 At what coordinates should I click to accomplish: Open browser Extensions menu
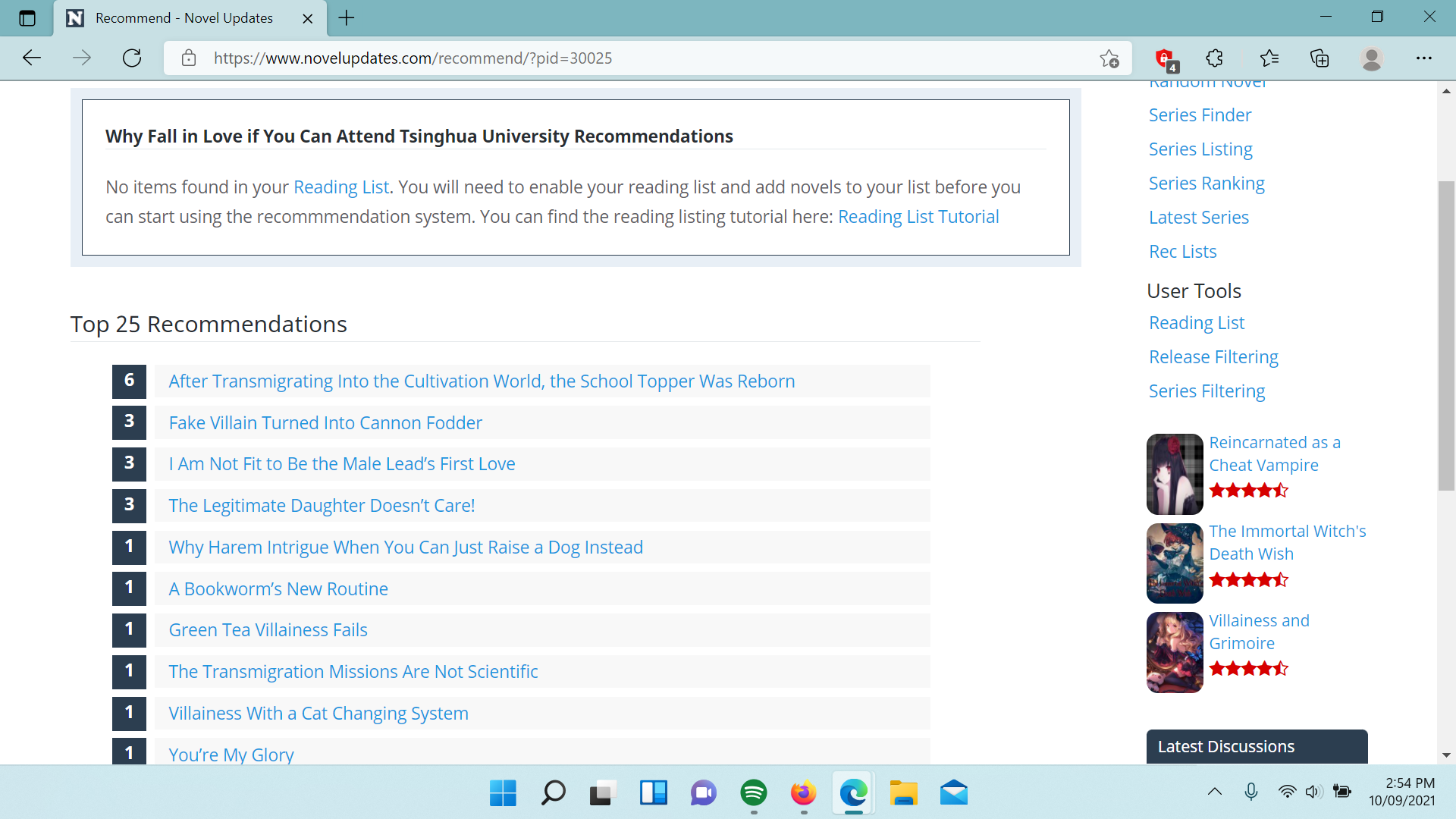(1214, 58)
